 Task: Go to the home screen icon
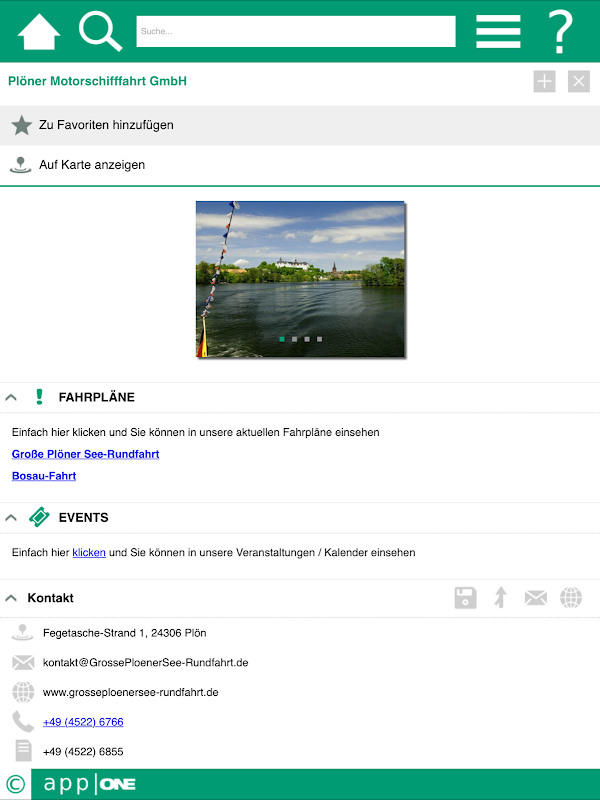point(39,32)
